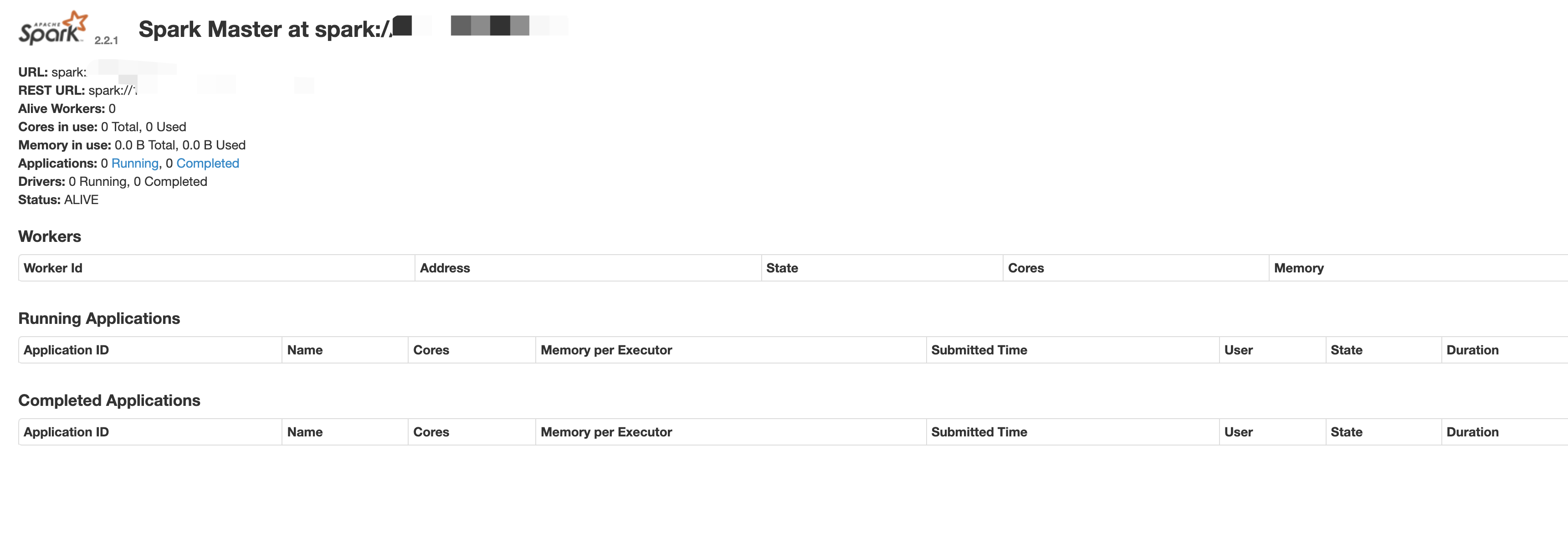The width and height of the screenshot is (1568, 543).
Task: Sort workers by State column header
Action: 782,268
